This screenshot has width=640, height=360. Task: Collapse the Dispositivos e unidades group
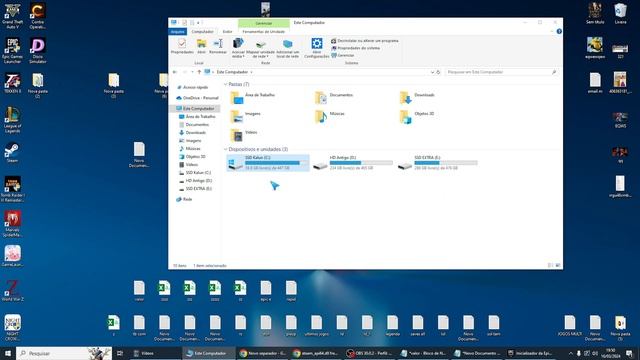click(225, 149)
